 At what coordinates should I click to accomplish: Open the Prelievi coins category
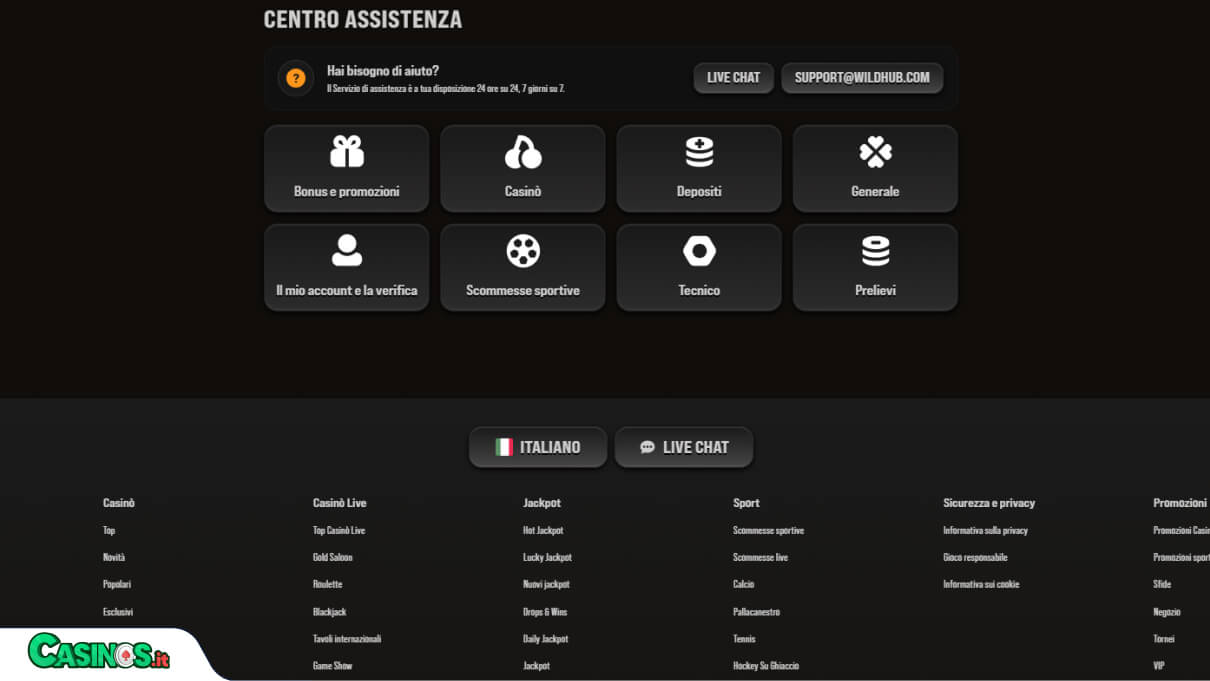(875, 267)
